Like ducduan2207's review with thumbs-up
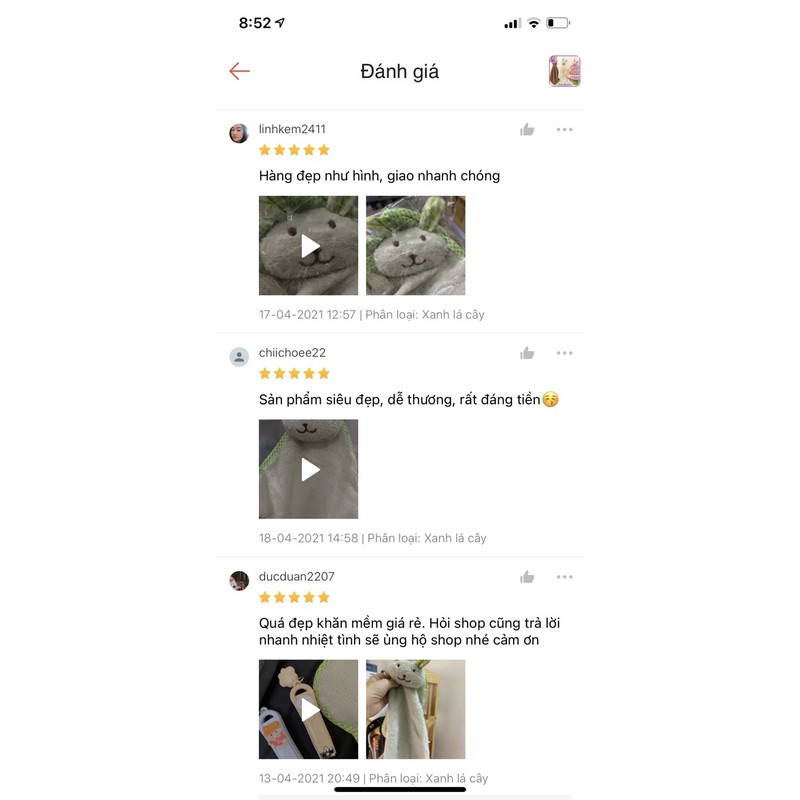Viewport: 800px width, 800px height. point(527,577)
